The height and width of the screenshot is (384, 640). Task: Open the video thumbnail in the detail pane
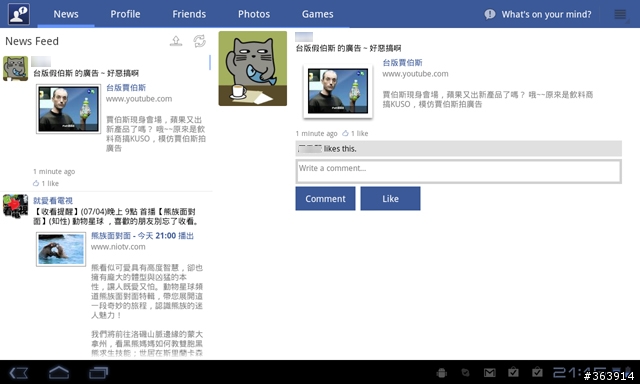click(338, 91)
